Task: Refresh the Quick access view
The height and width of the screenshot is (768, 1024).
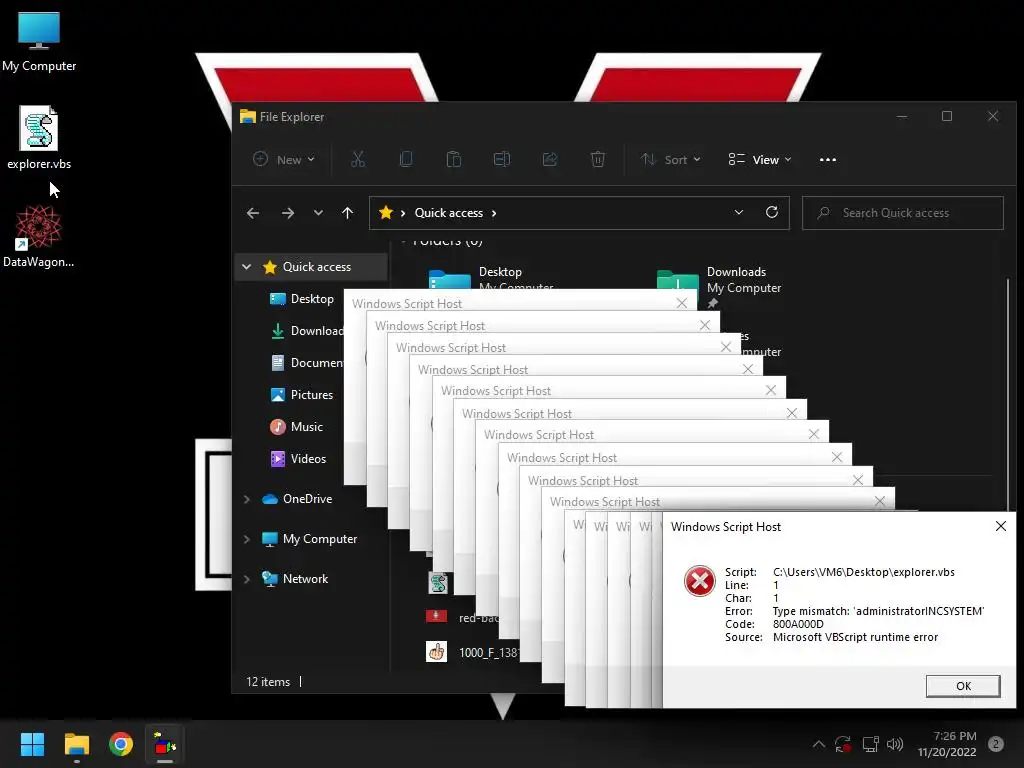Action: click(772, 212)
